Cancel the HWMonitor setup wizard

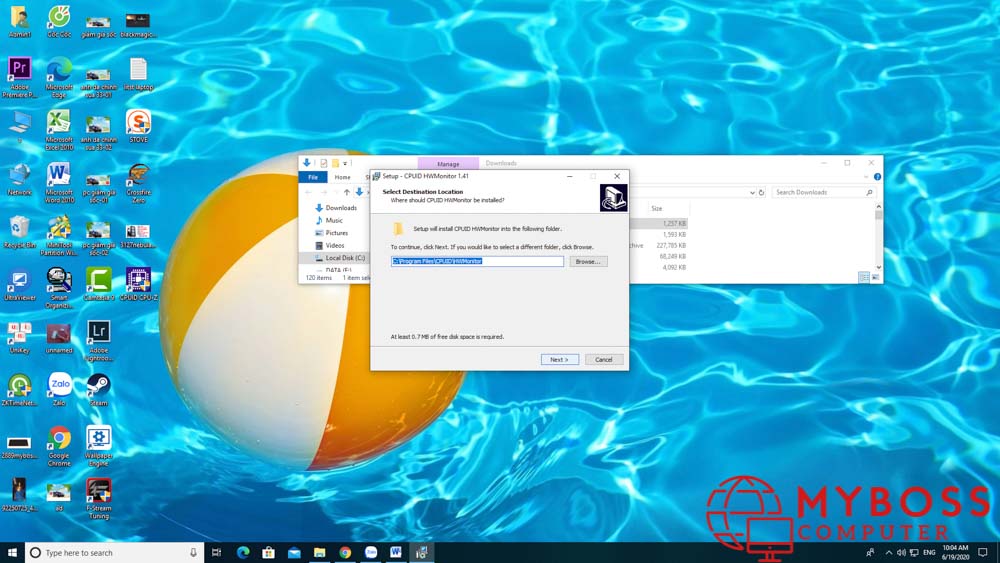(603, 360)
